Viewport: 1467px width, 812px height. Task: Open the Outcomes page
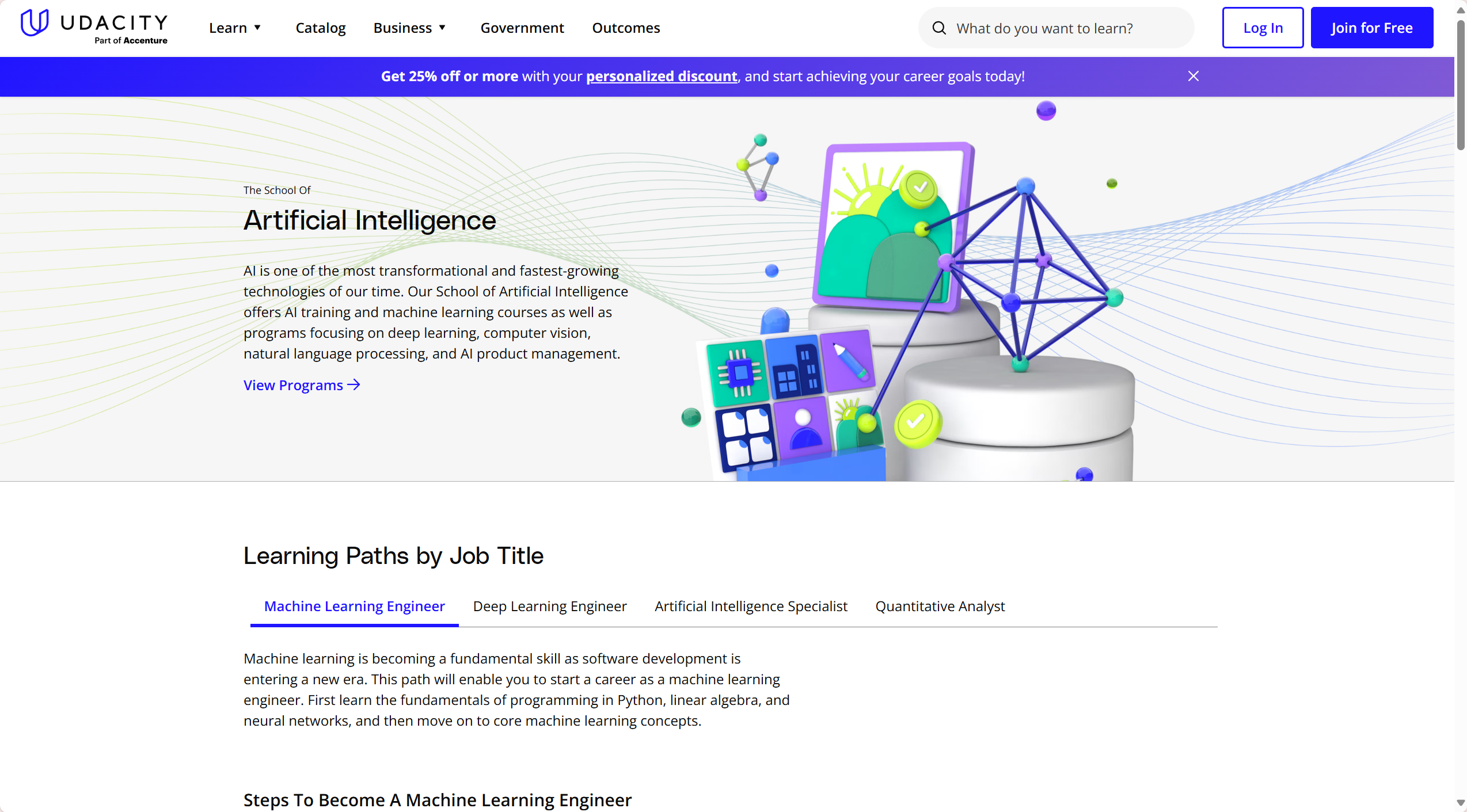point(626,27)
